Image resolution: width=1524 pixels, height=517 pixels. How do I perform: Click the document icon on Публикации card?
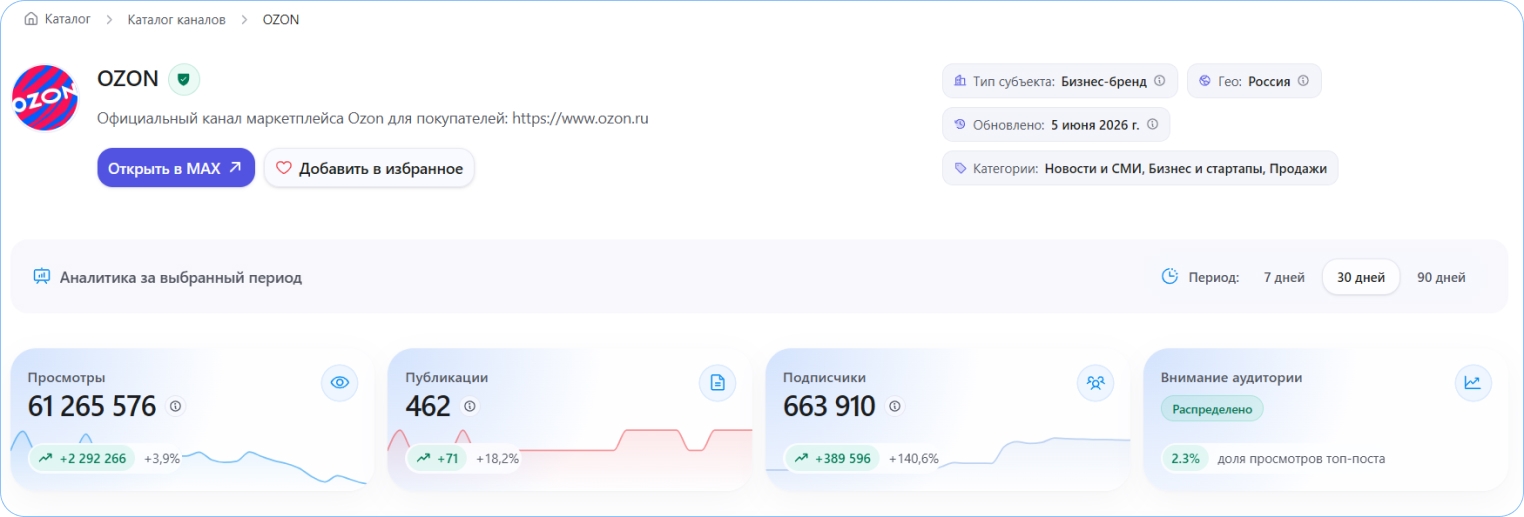(x=717, y=382)
